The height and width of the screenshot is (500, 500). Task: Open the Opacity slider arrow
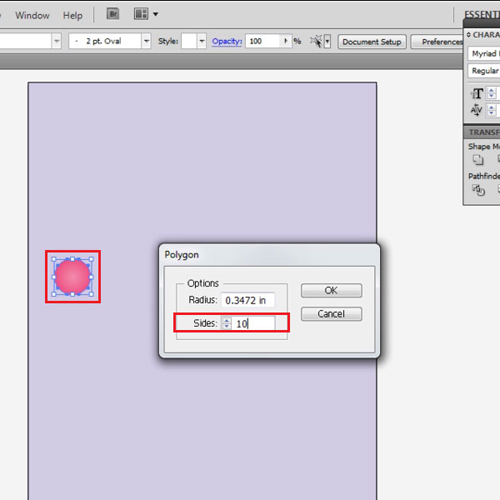point(286,41)
